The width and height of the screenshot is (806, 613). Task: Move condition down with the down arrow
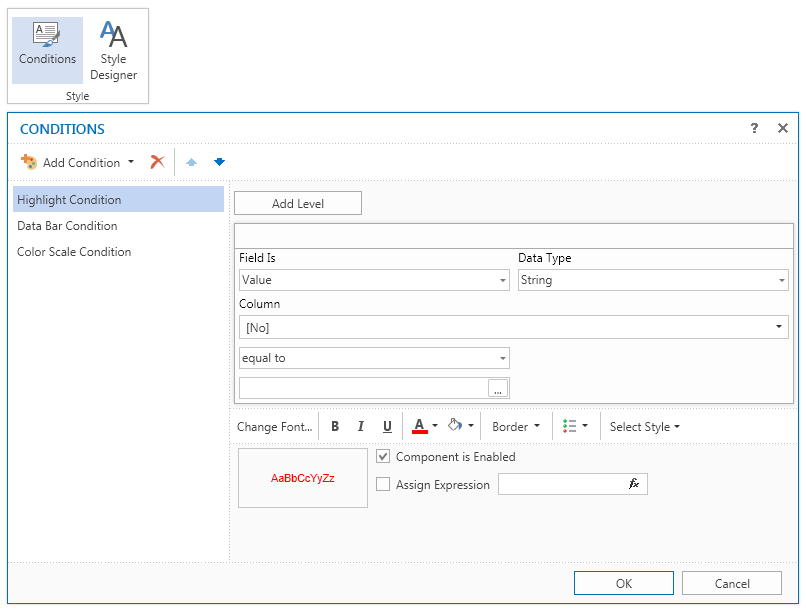219,162
